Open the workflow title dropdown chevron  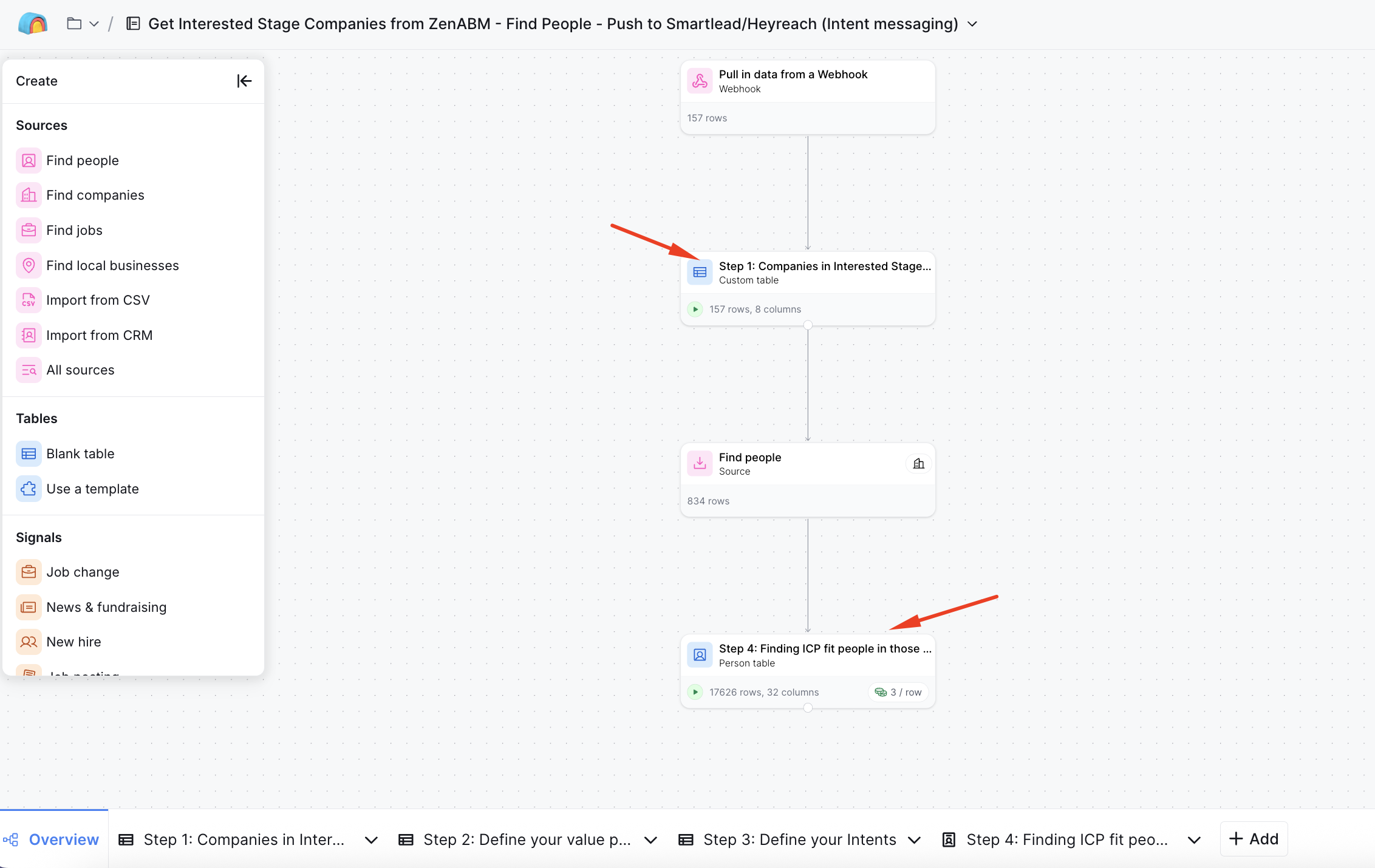point(972,24)
